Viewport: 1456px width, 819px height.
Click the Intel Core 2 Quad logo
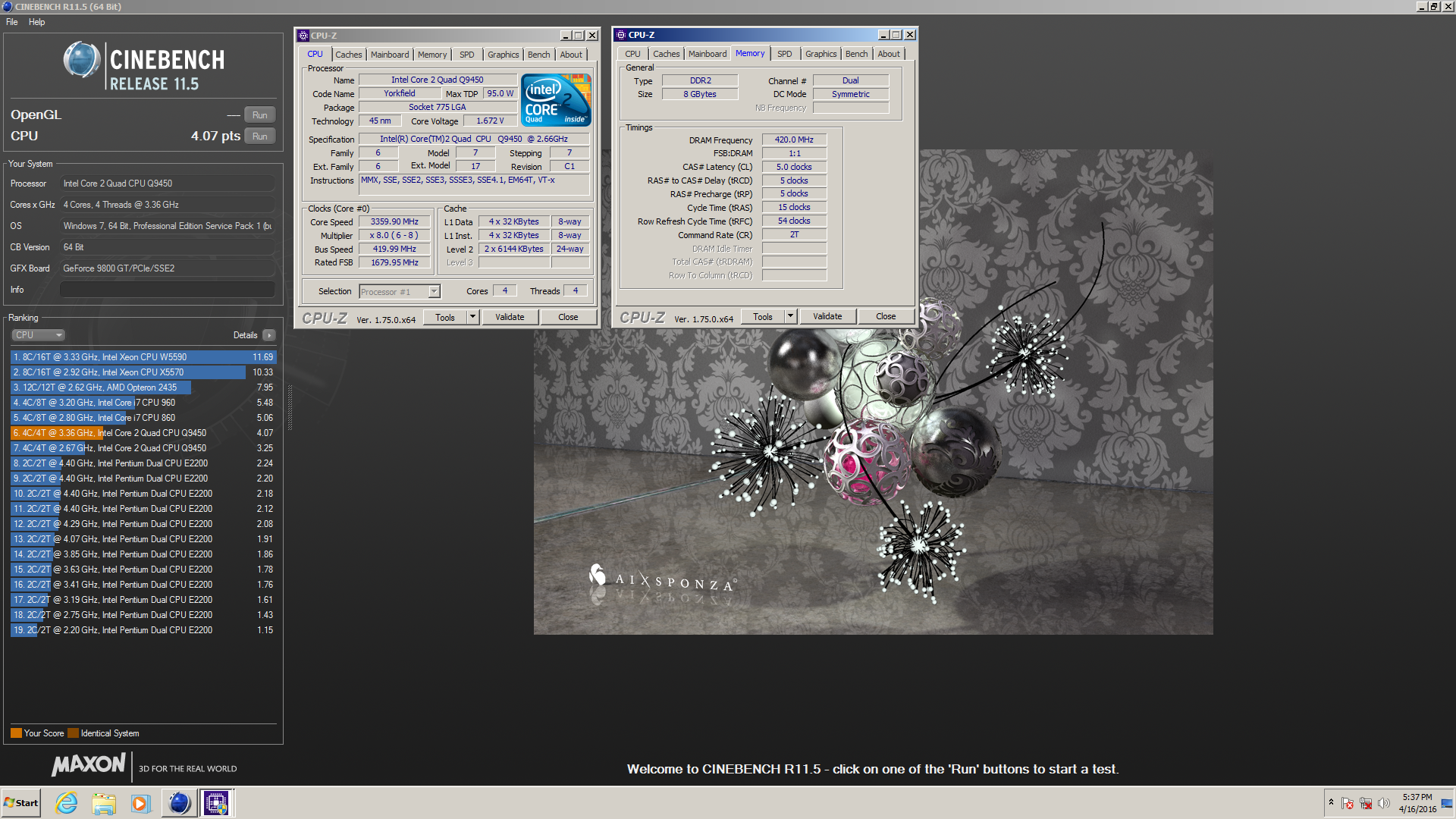coord(557,100)
